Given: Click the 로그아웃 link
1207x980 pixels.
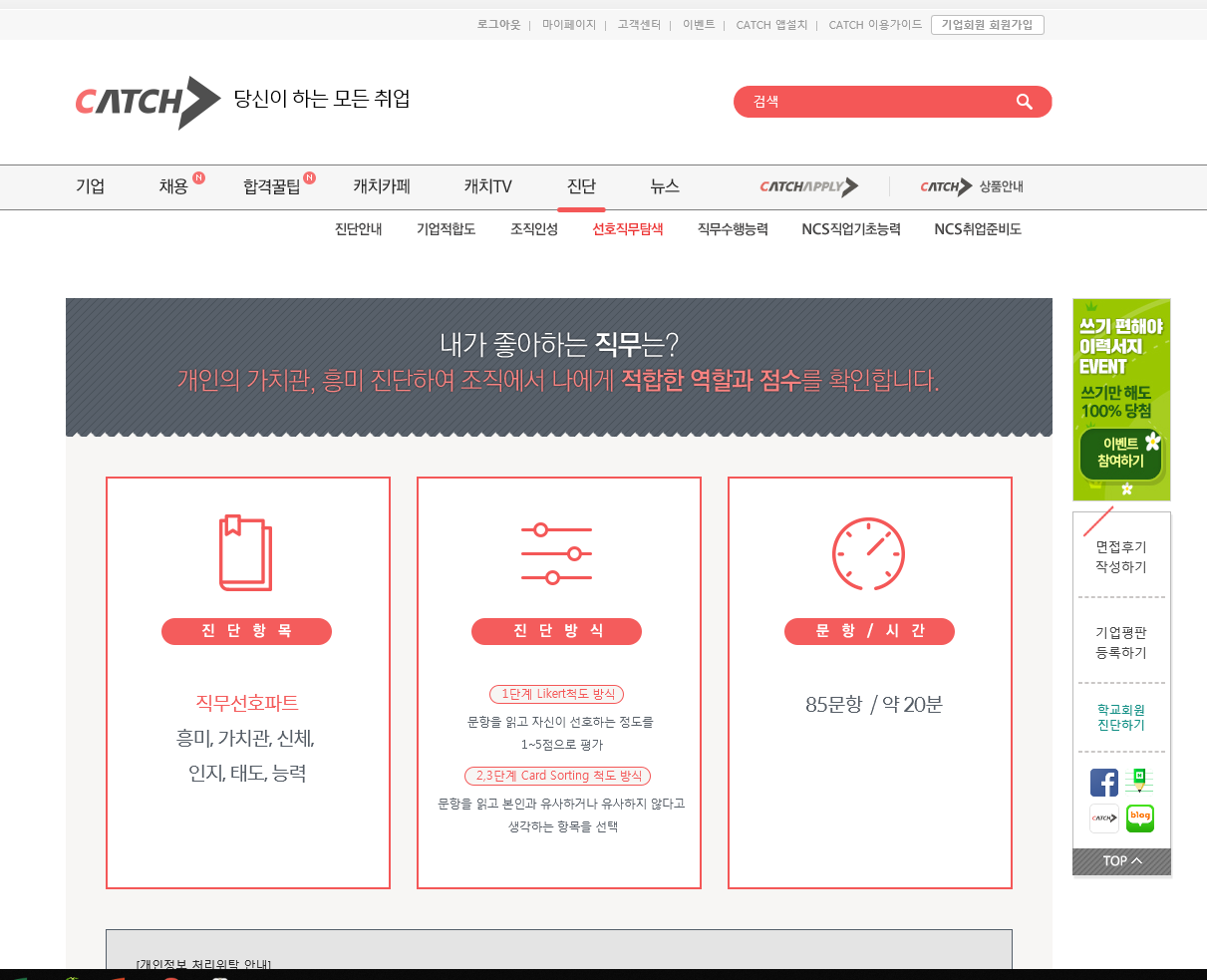Looking at the screenshot, I should (x=498, y=25).
